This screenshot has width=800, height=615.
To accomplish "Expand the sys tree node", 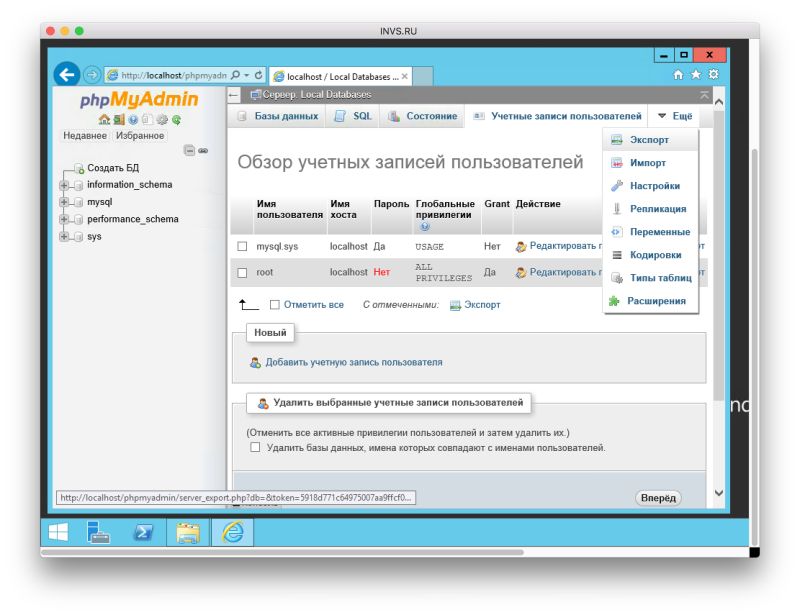I will [64, 237].
